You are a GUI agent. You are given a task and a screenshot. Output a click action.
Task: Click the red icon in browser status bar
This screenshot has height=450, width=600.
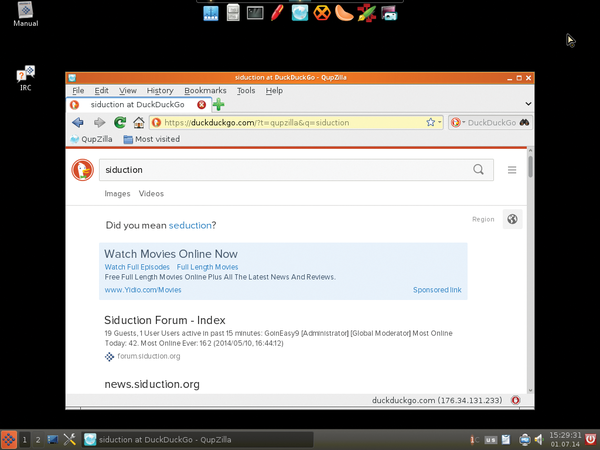coord(515,400)
